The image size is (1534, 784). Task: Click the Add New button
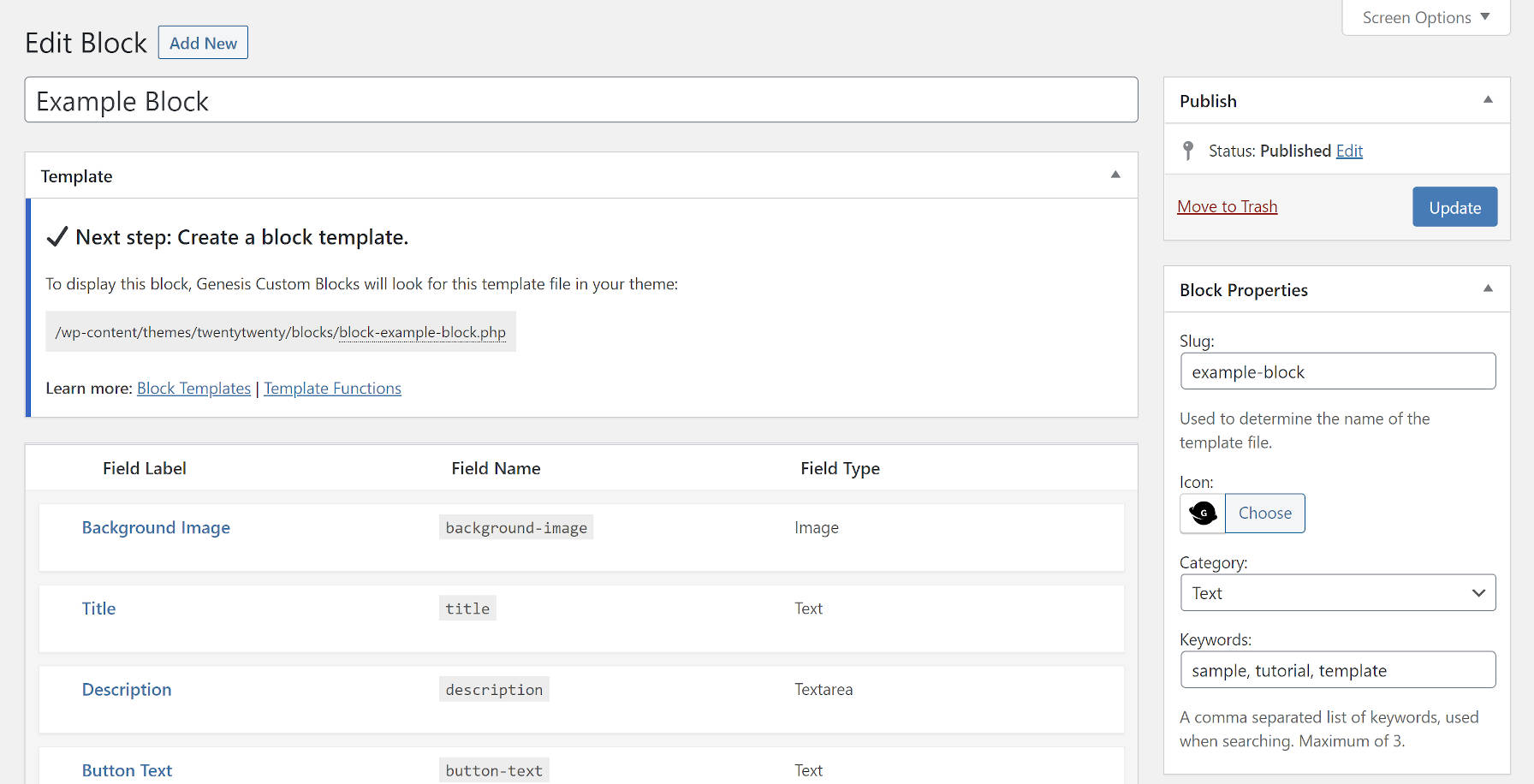pos(202,42)
